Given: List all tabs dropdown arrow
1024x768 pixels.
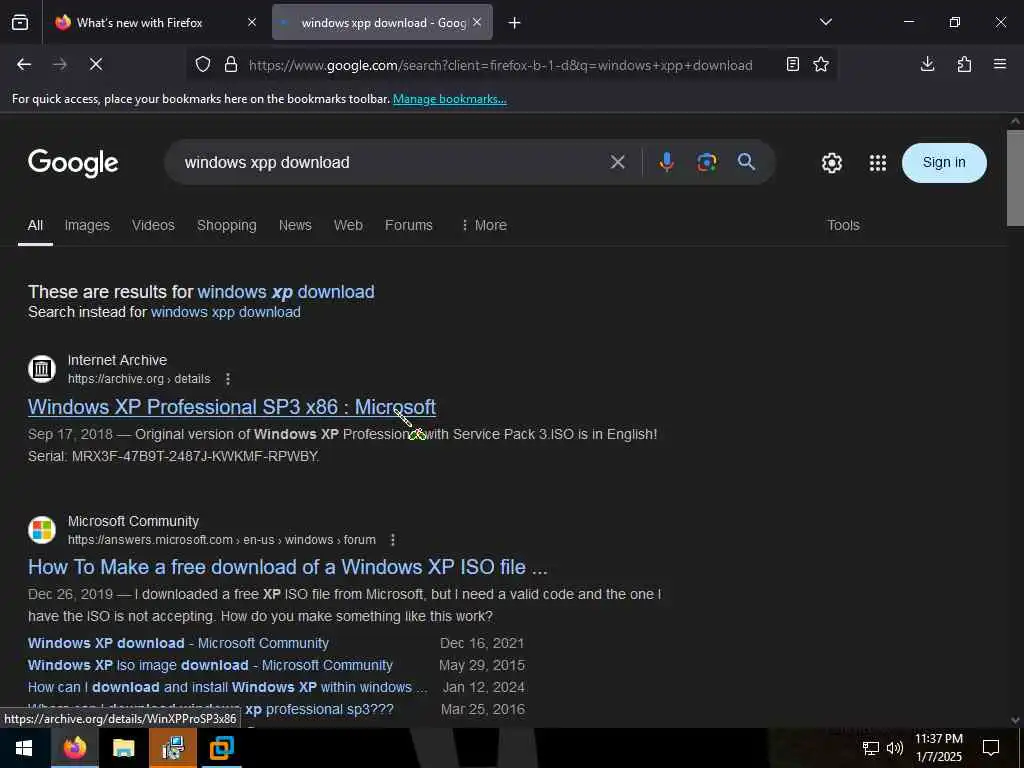Looking at the screenshot, I should [x=826, y=22].
